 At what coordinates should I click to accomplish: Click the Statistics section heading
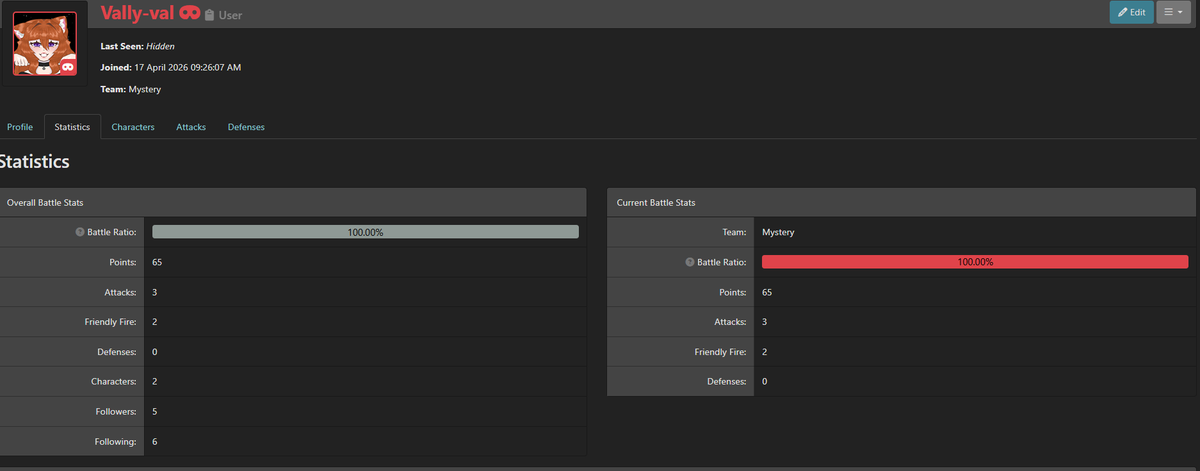[34, 161]
